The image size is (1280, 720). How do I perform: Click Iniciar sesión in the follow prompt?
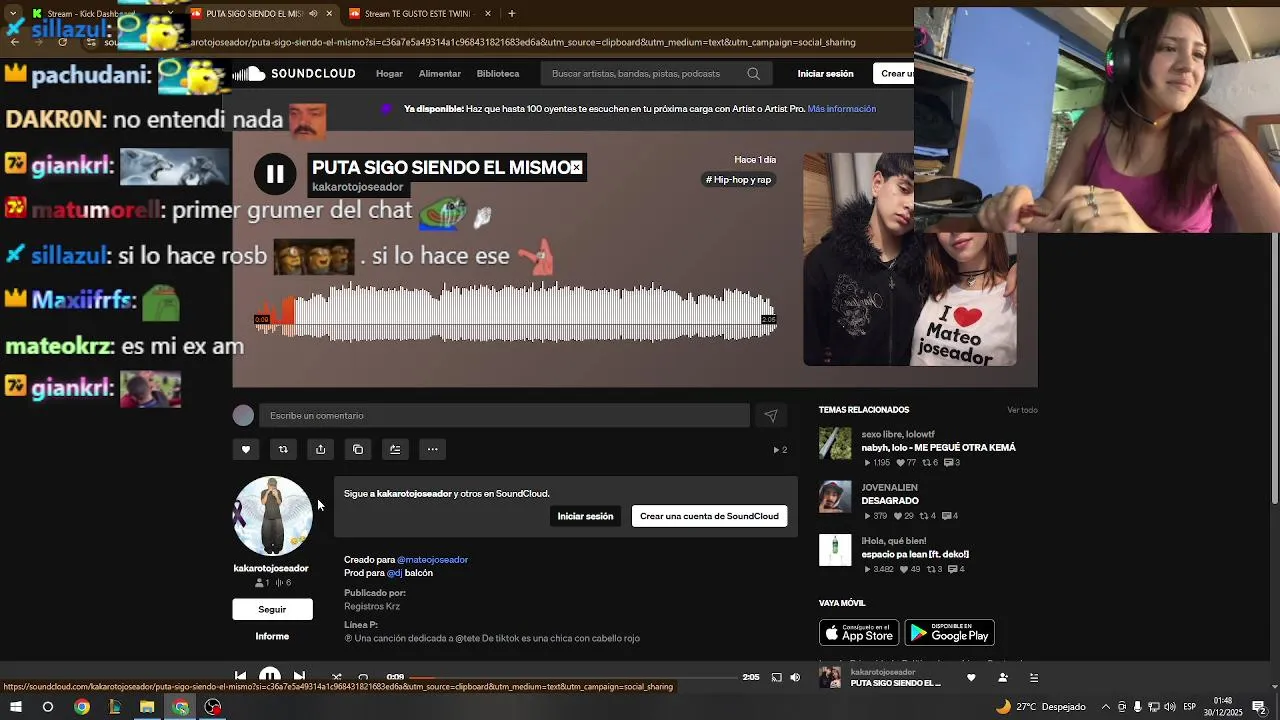click(585, 517)
